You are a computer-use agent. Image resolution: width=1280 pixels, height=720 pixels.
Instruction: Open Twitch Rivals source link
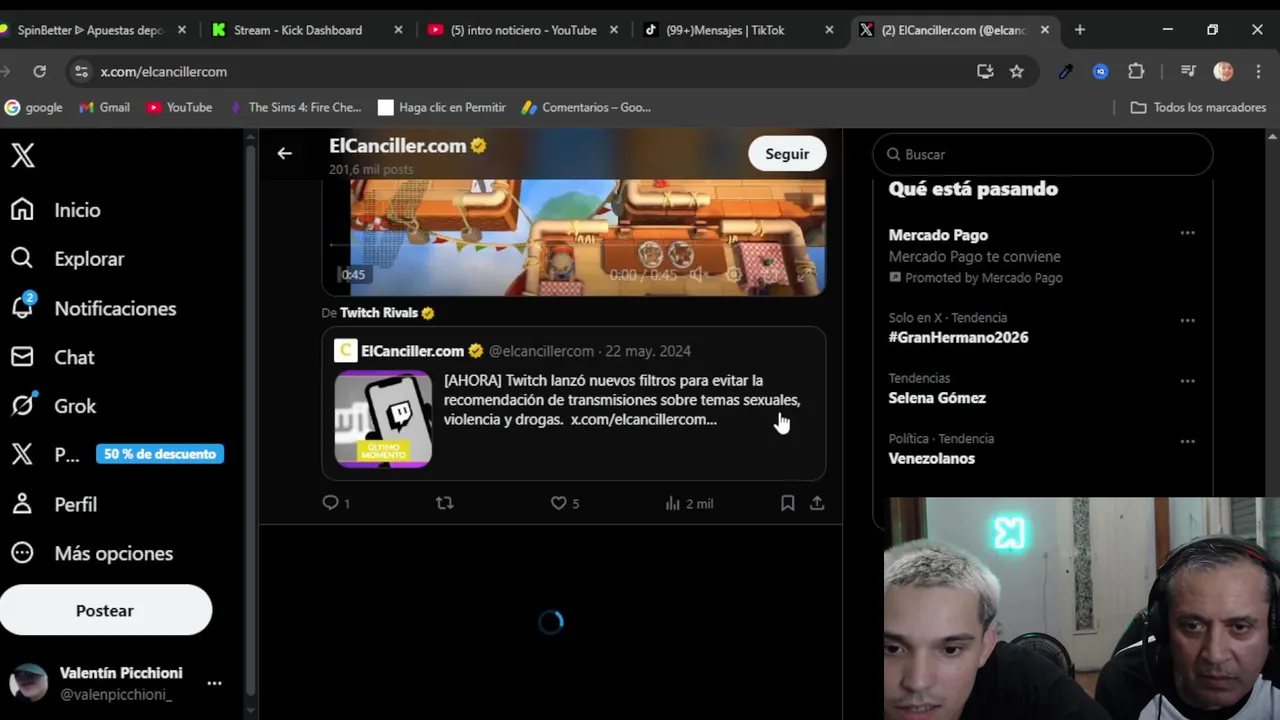(x=379, y=313)
